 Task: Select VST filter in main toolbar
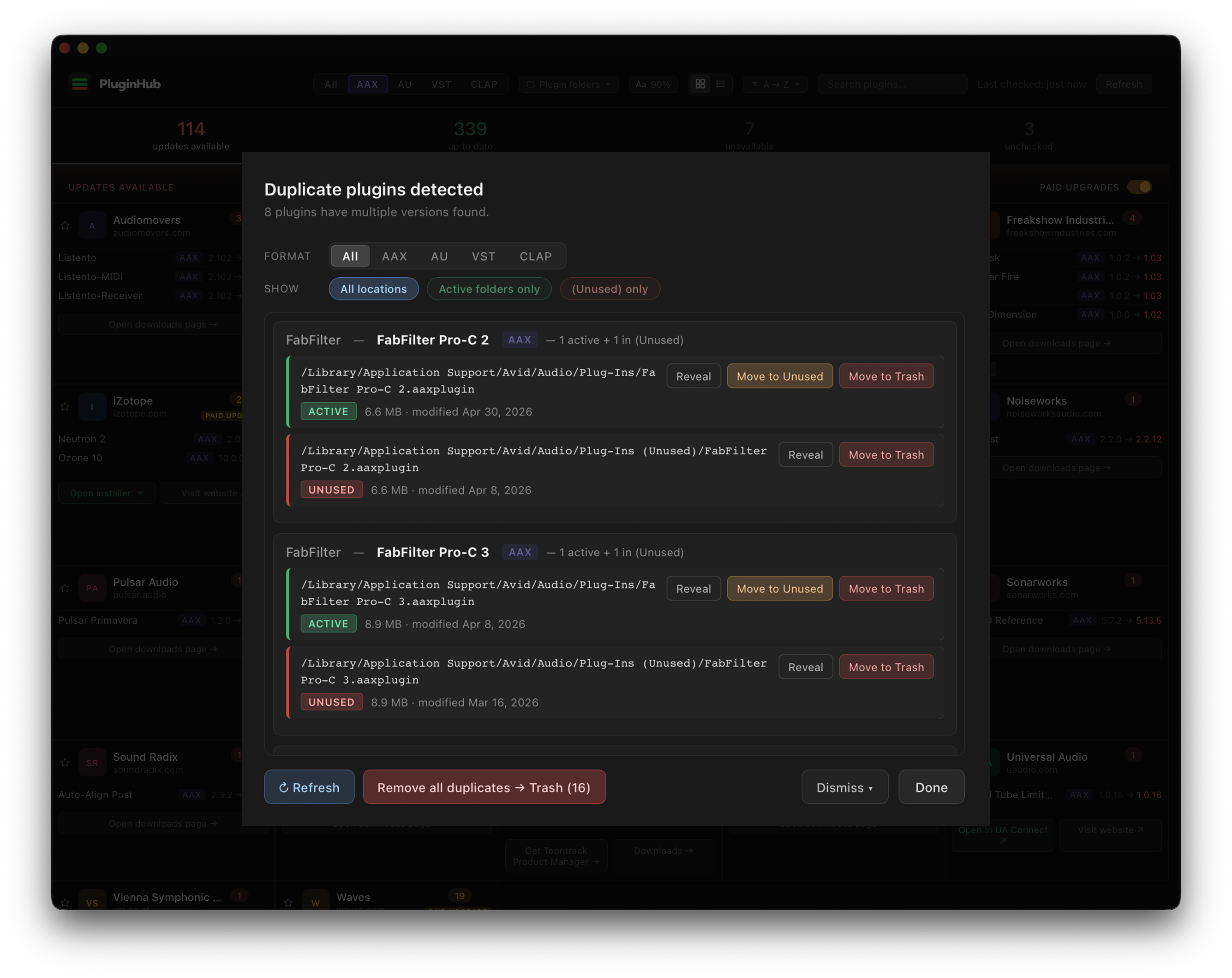pyautogui.click(x=441, y=84)
